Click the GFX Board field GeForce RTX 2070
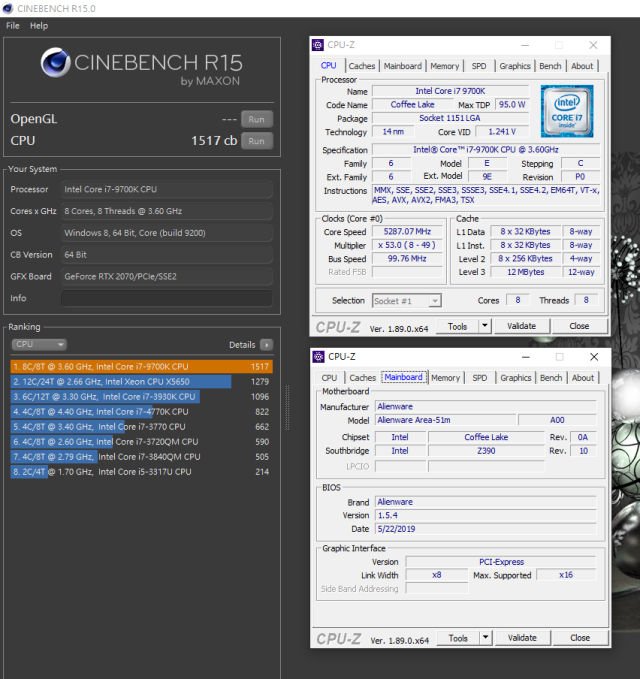The image size is (640, 679). 167,276
